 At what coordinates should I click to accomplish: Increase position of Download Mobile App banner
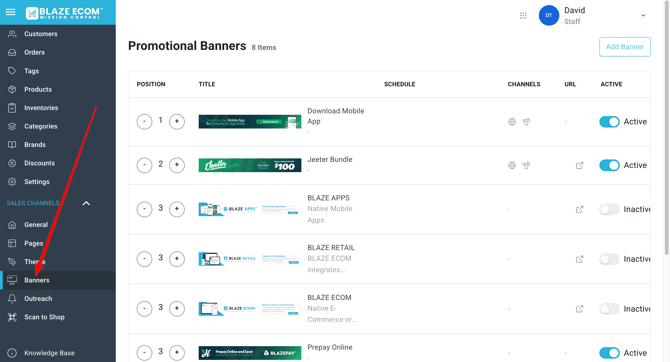click(x=177, y=122)
